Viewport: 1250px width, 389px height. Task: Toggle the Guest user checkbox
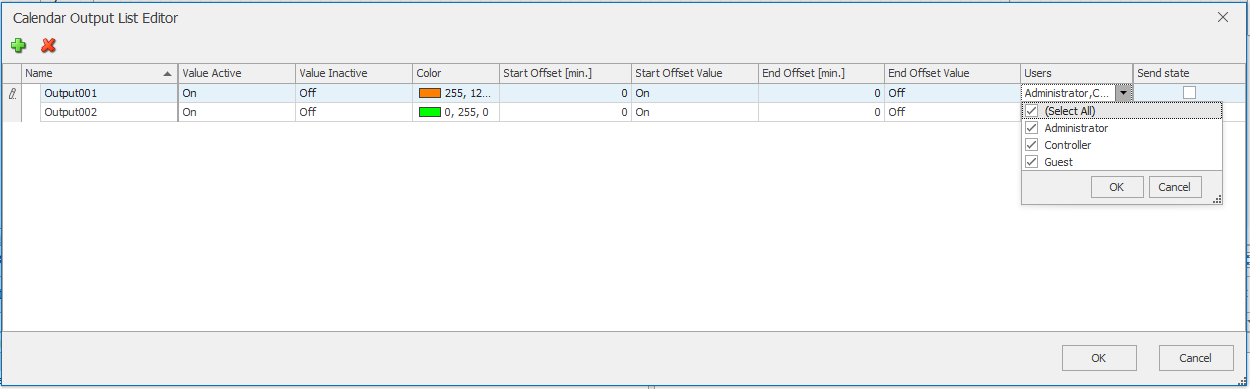click(x=1032, y=162)
